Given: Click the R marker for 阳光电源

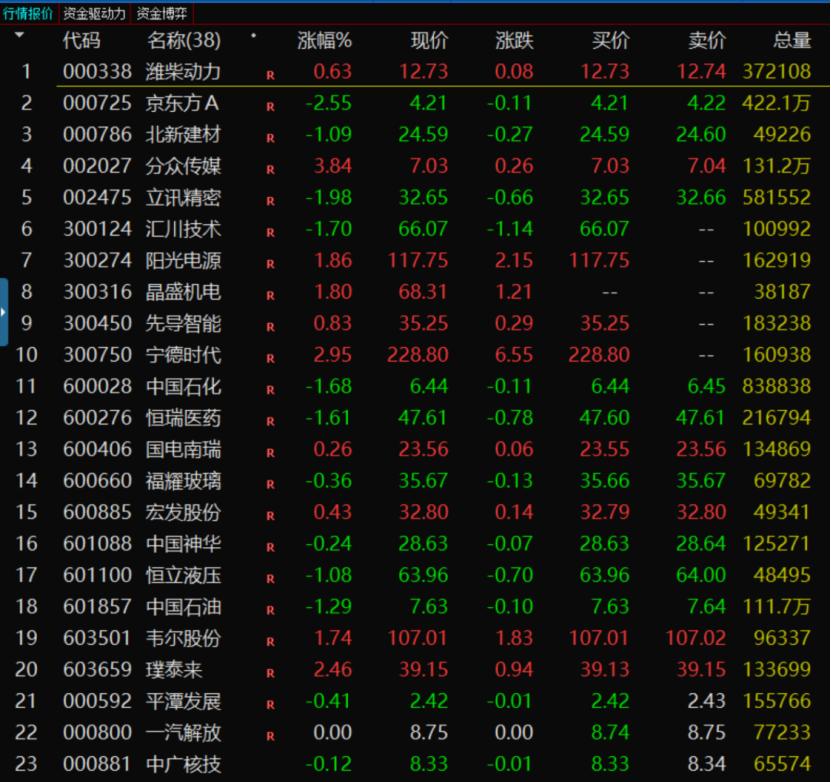Looking at the screenshot, I should pyautogui.click(x=270, y=264).
